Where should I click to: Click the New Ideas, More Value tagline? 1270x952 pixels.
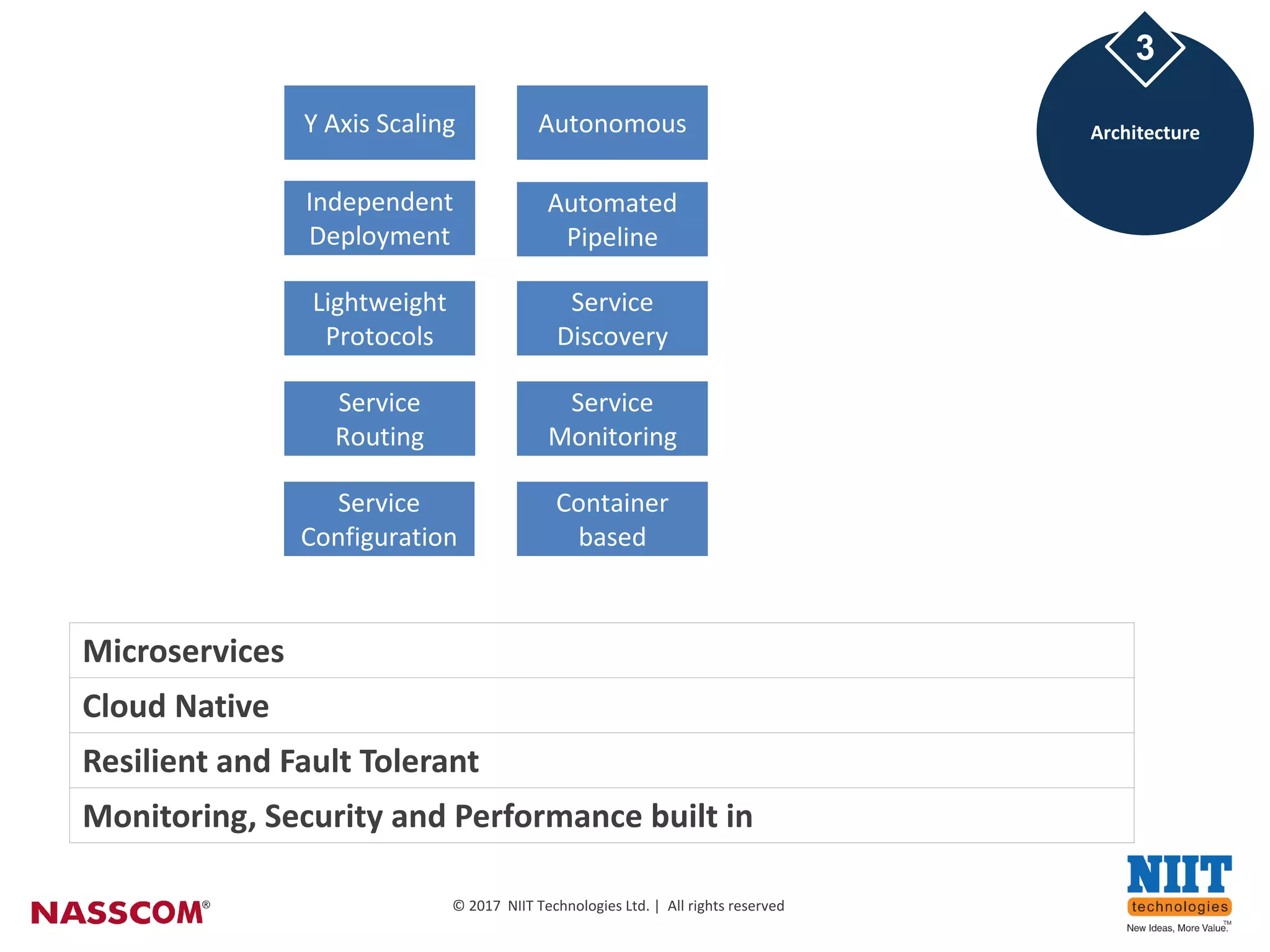[1178, 927]
